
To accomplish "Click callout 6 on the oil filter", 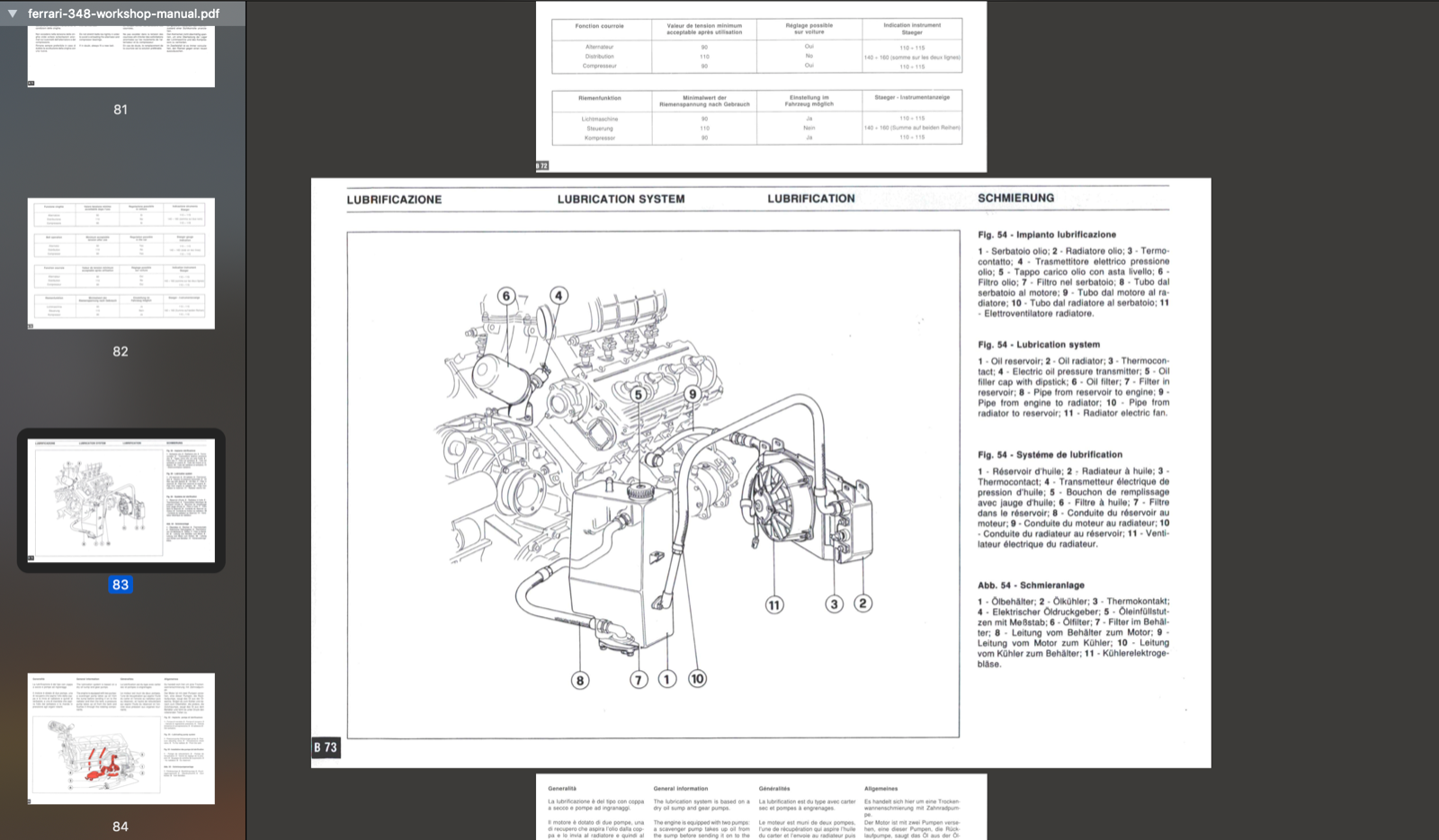I will [x=506, y=296].
